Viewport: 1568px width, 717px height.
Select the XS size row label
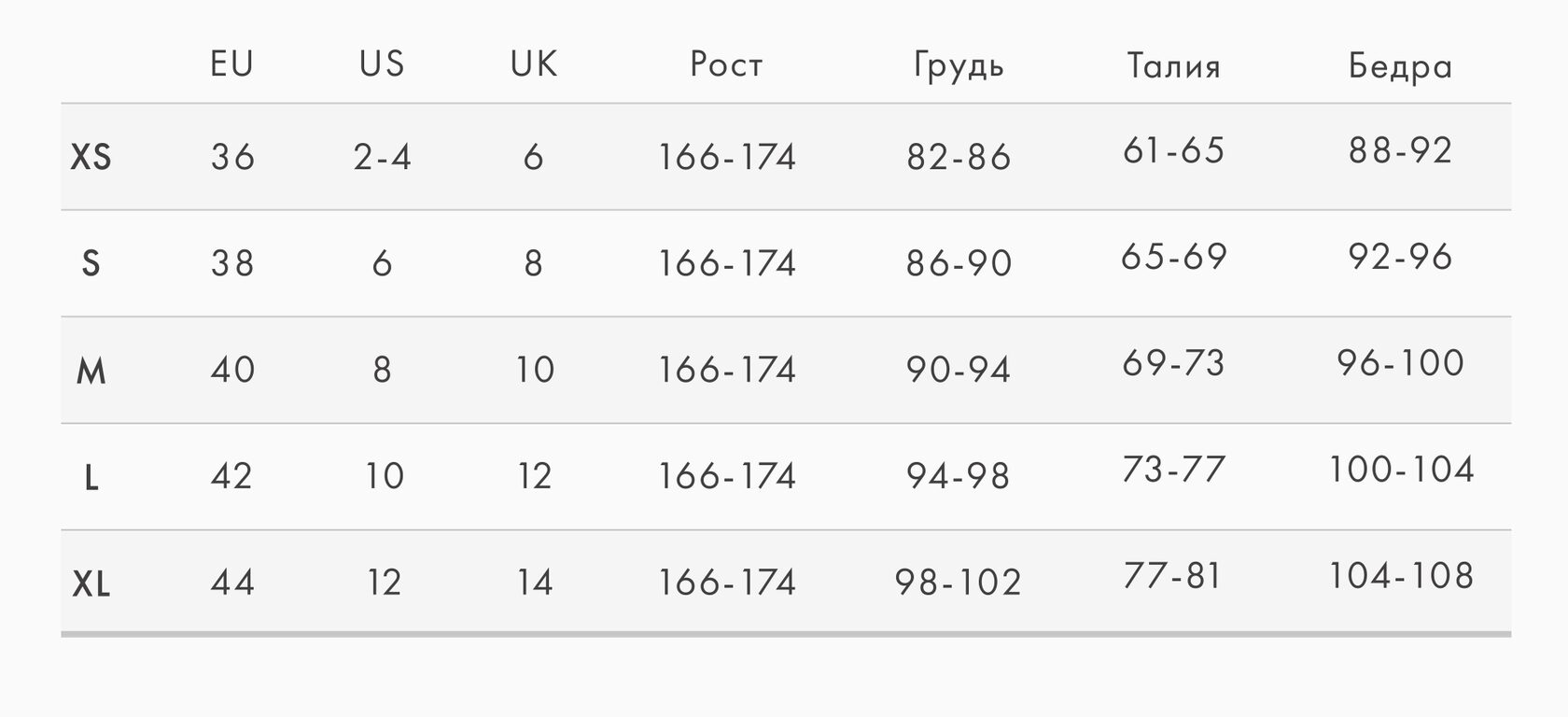(91, 157)
